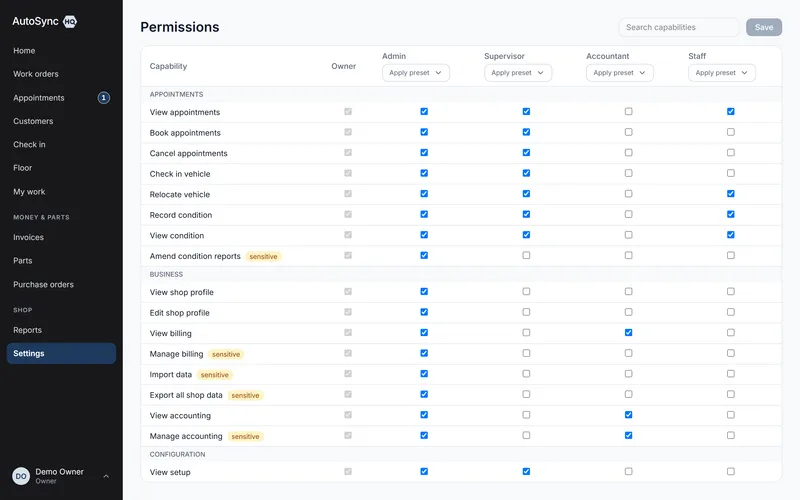Click the APPOINTMENTS section header

[x=177, y=94]
